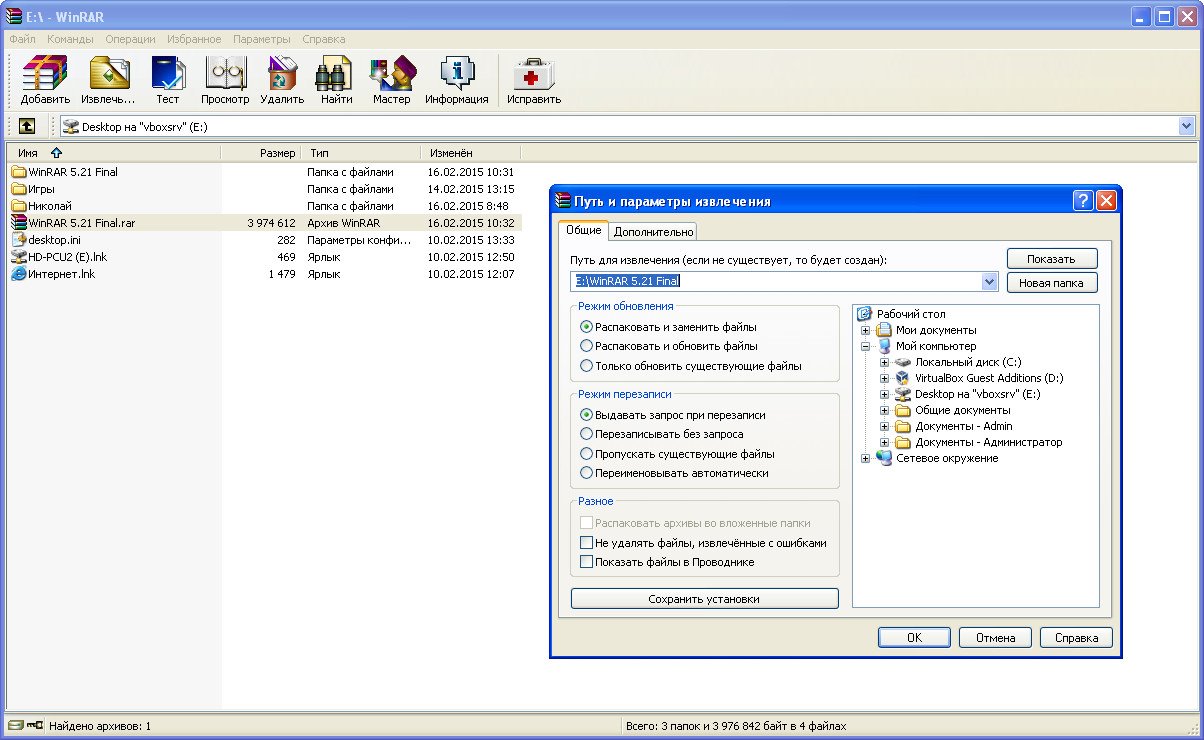Screen dimensions: 1204x740
Task: Enable Показать файлы в Проводнике checkbox
Action: coord(587,562)
